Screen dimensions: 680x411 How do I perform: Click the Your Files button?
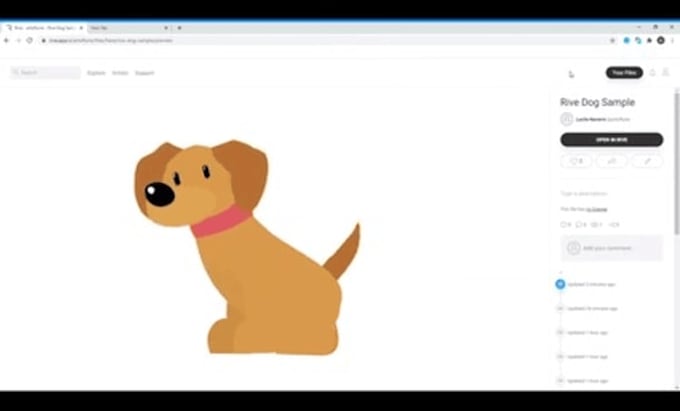coord(624,73)
